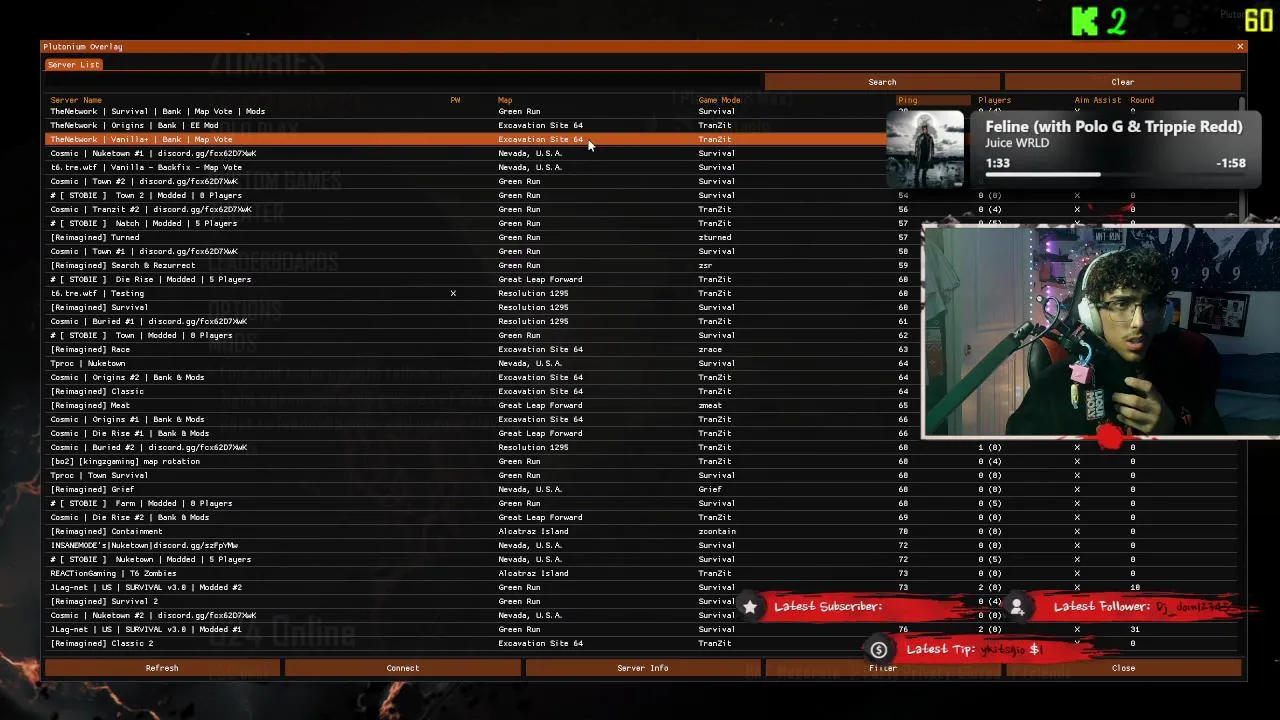Select STOBIE Die Rise Modded server
1280x720 pixels.
tap(641, 279)
